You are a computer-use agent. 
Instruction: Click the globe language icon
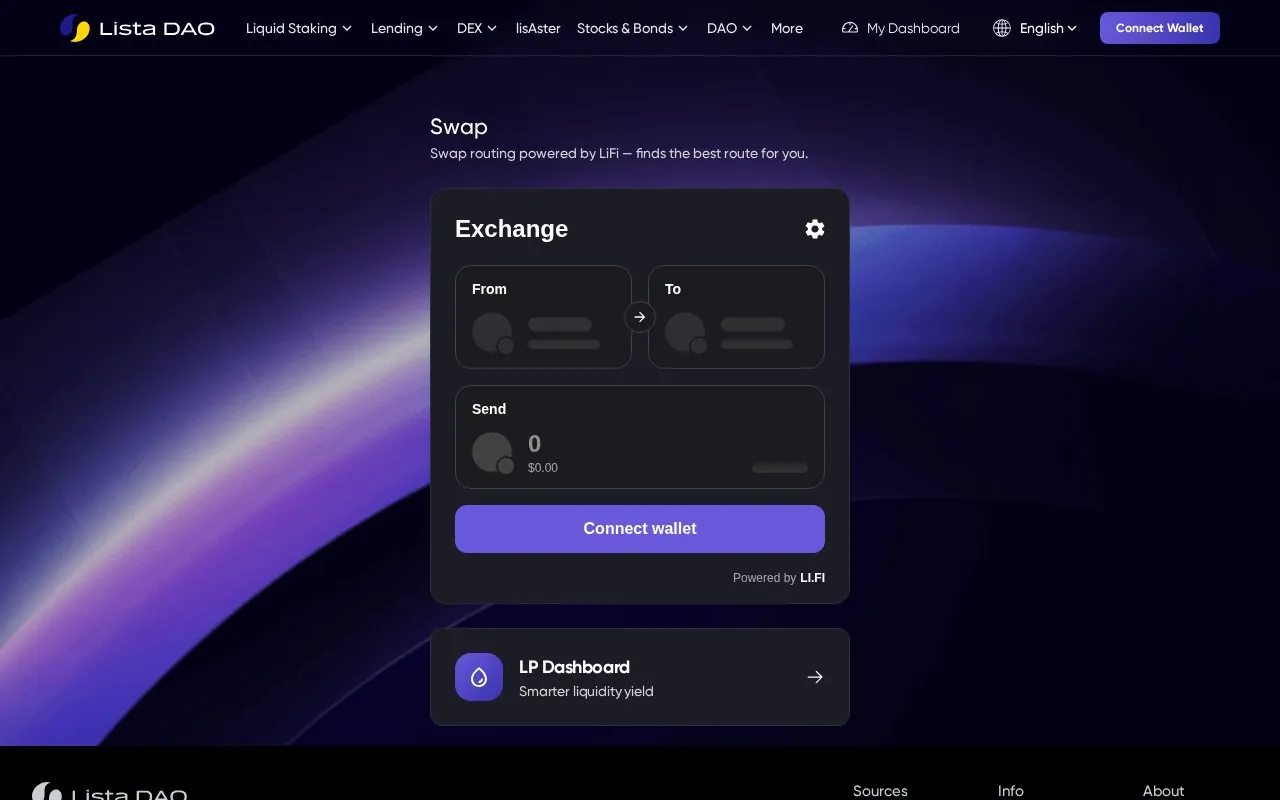(x=1002, y=28)
